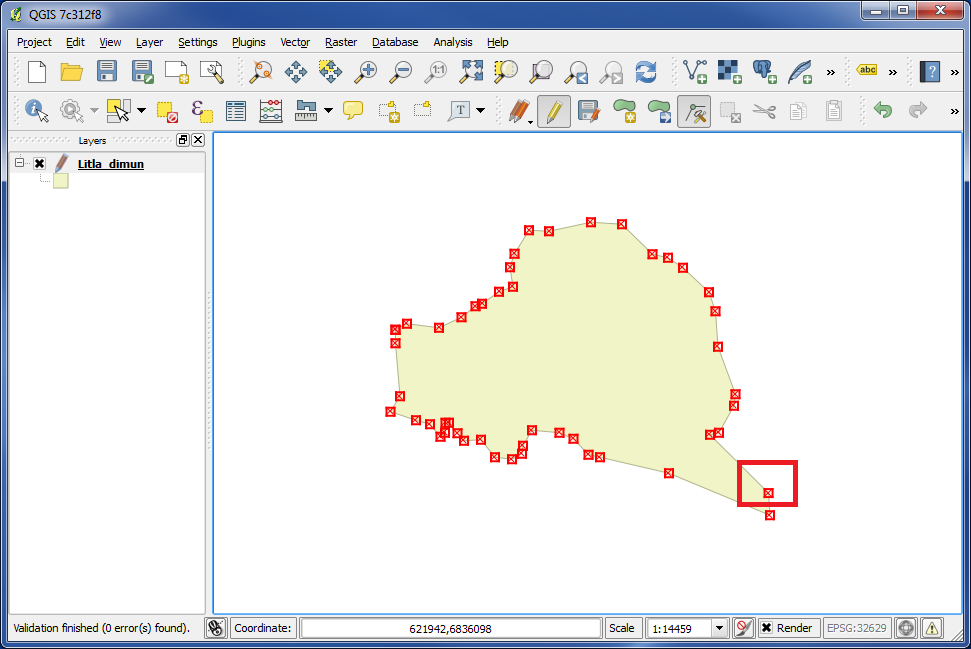Open the Project menu
The image size is (971, 649).
coord(34,42)
